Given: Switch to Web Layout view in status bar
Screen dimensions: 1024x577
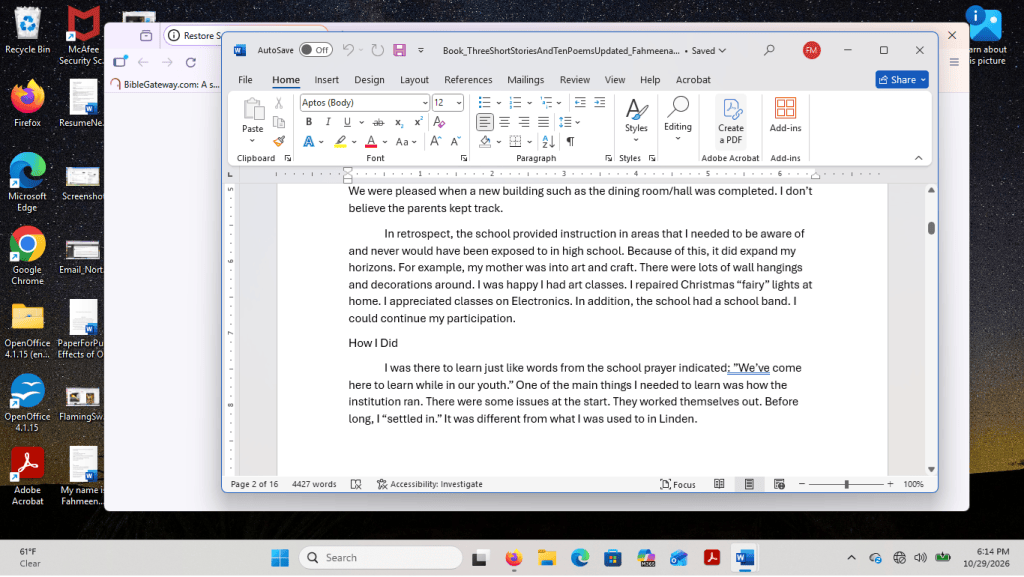Looking at the screenshot, I should [x=779, y=484].
